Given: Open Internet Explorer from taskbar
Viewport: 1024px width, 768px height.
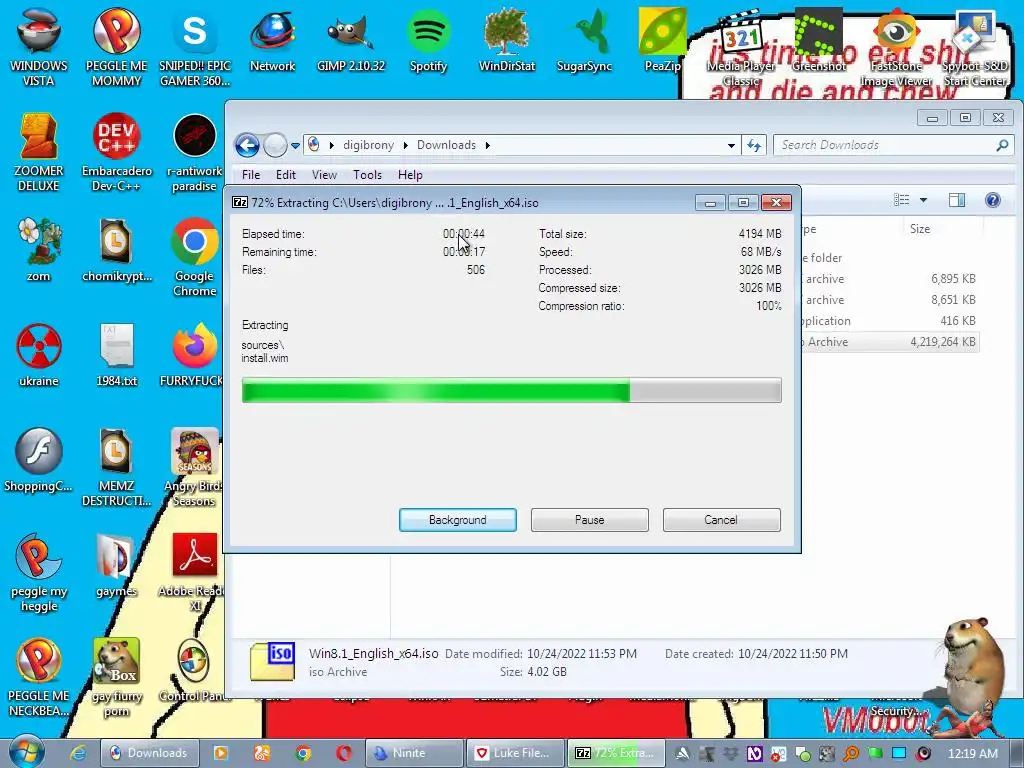Looking at the screenshot, I should click(78, 753).
